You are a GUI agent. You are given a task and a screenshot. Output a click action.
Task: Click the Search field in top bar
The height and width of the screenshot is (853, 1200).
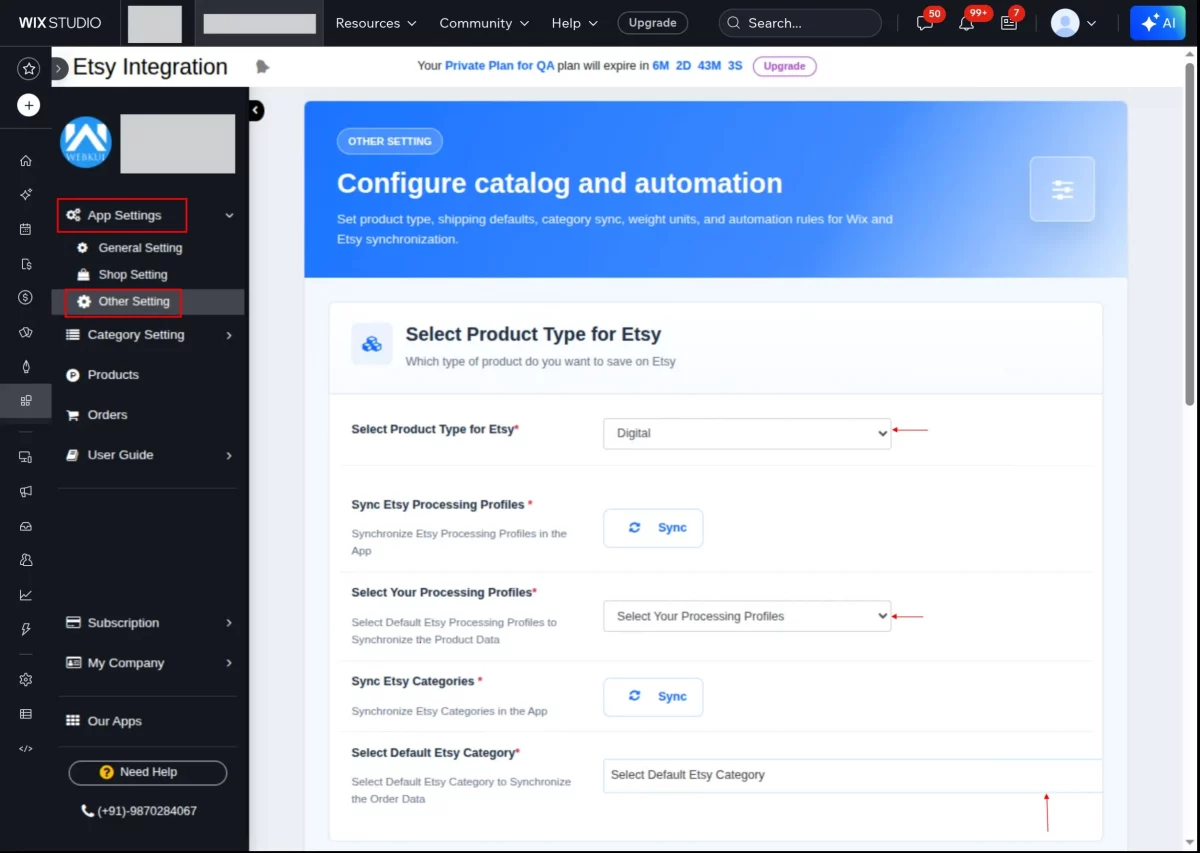800,23
